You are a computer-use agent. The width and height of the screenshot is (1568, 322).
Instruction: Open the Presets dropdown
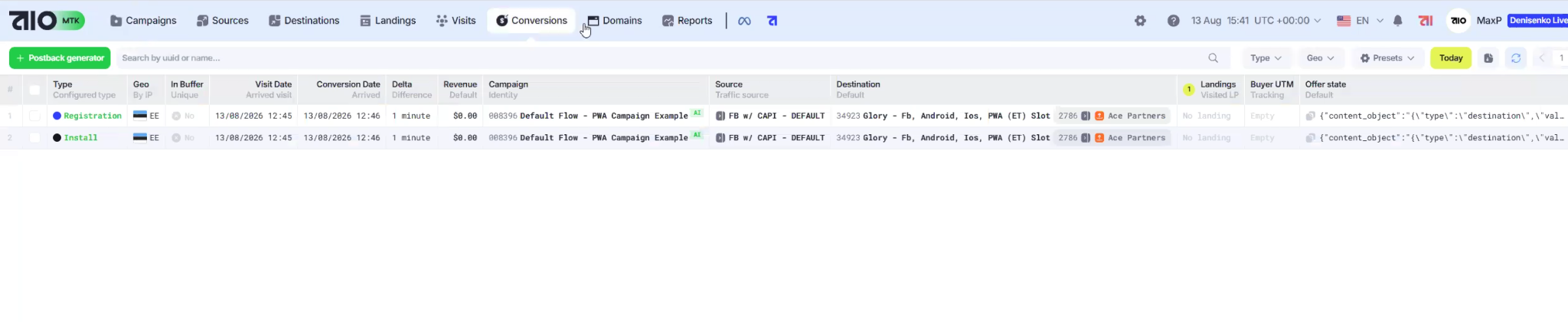click(x=1387, y=58)
